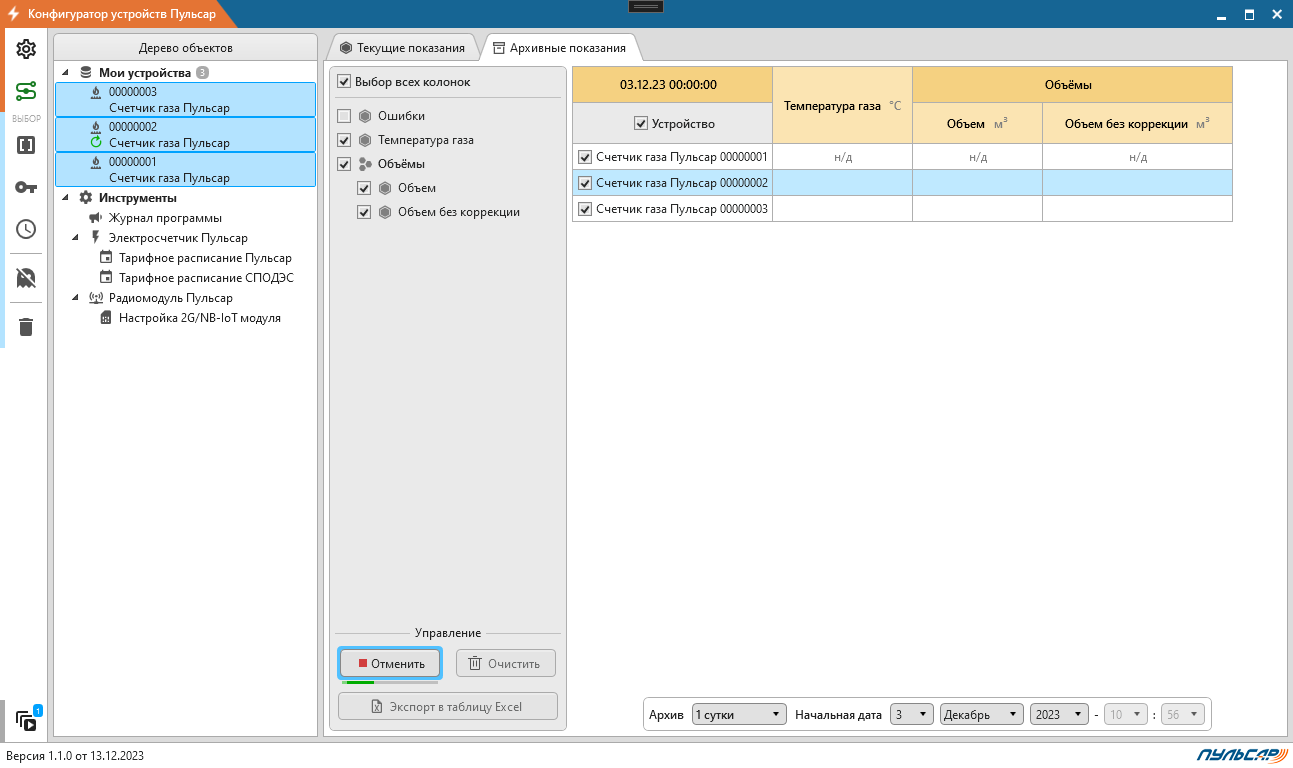This screenshot has width=1293, height=768.
Task: Open the month dropdown showing Декабрь
Action: (x=982, y=715)
